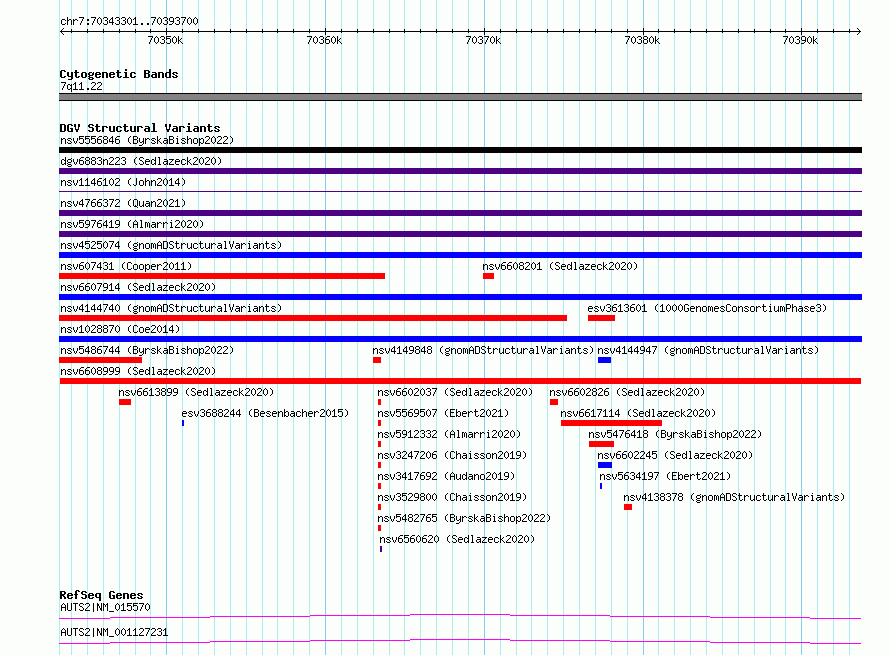Click the nsv4149848 gnomADStructuralVariants label
Image resolution: width=890 pixels, height=655 pixels.
(x=483, y=350)
